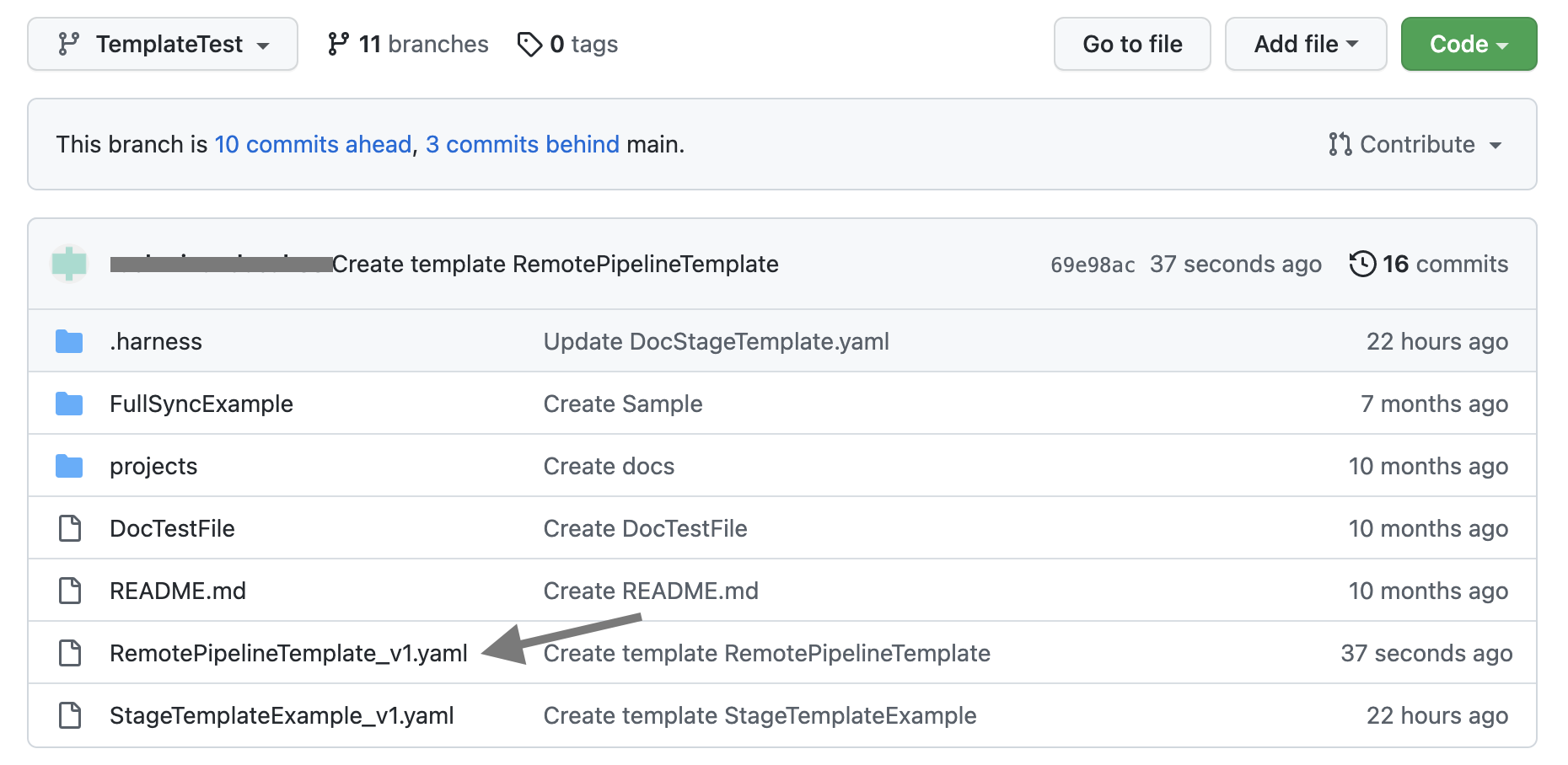Image resolution: width=1568 pixels, height=765 pixels.
Task: Click the commits history clock icon
Action: point(1362,264)
